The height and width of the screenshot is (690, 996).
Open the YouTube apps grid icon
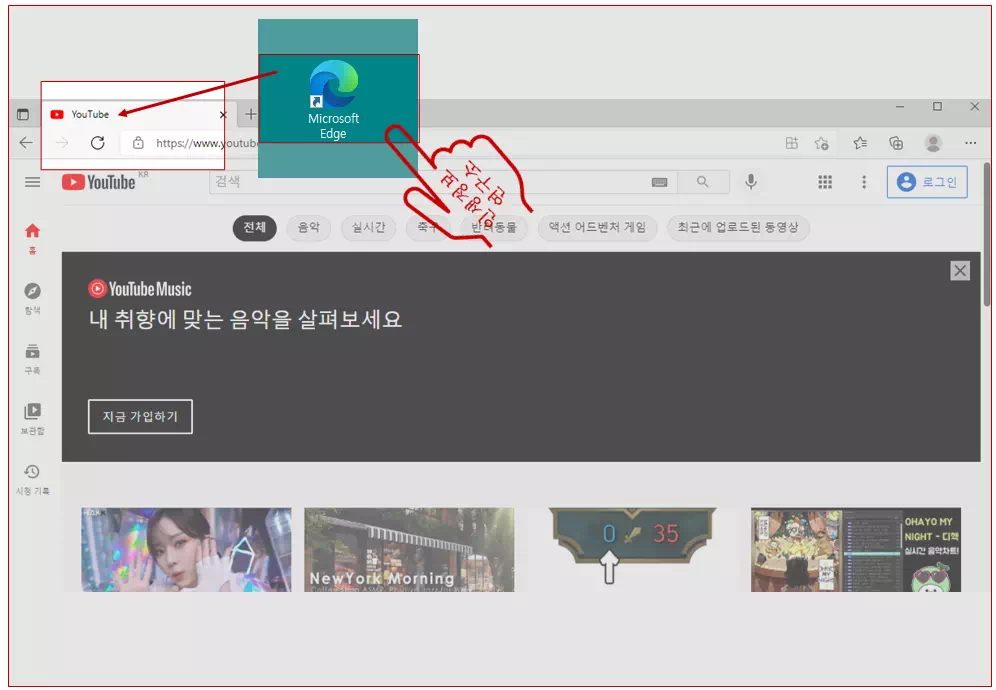pyautogui.click(x=824, y=182)
